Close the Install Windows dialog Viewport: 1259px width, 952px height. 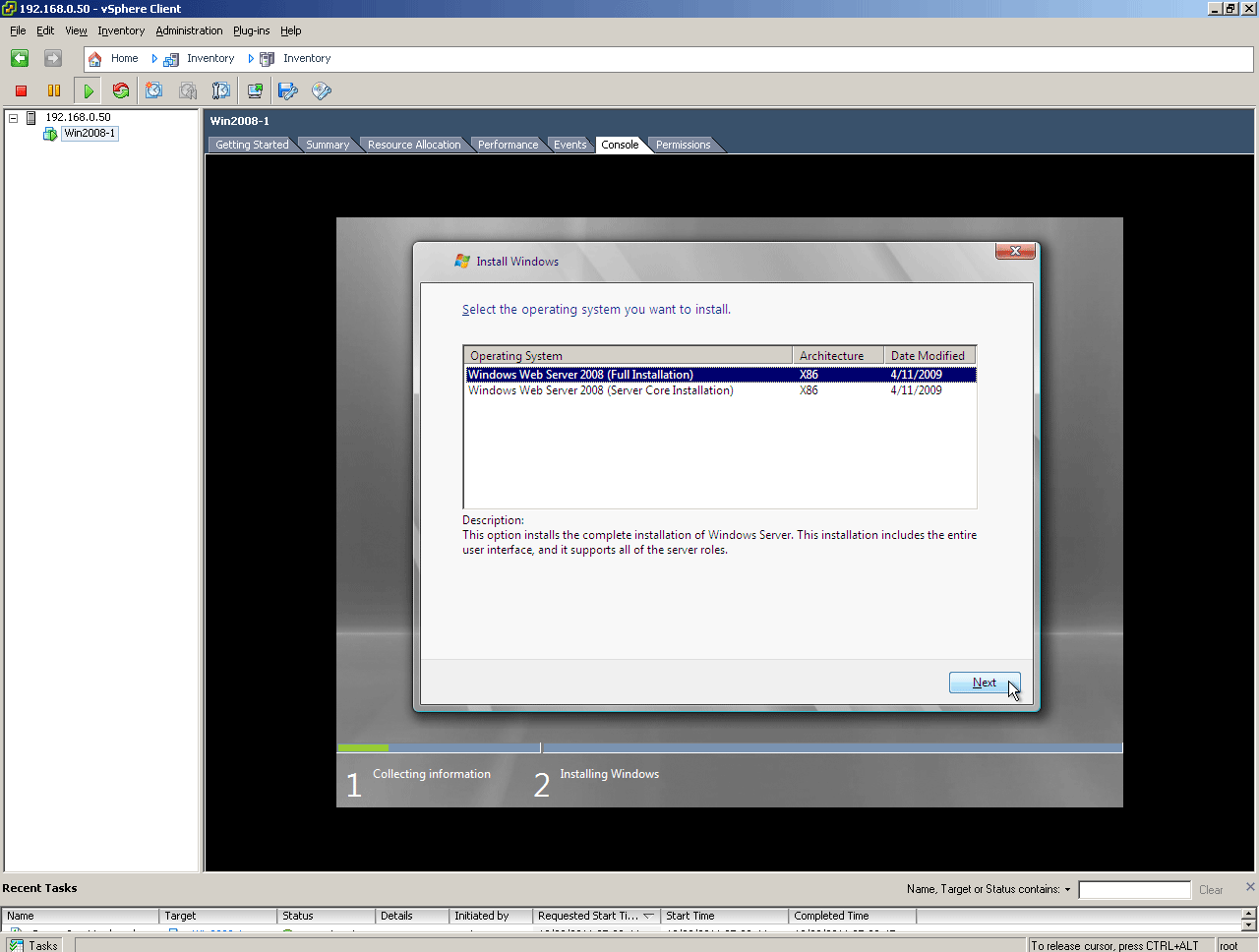tap(1015, 251)
